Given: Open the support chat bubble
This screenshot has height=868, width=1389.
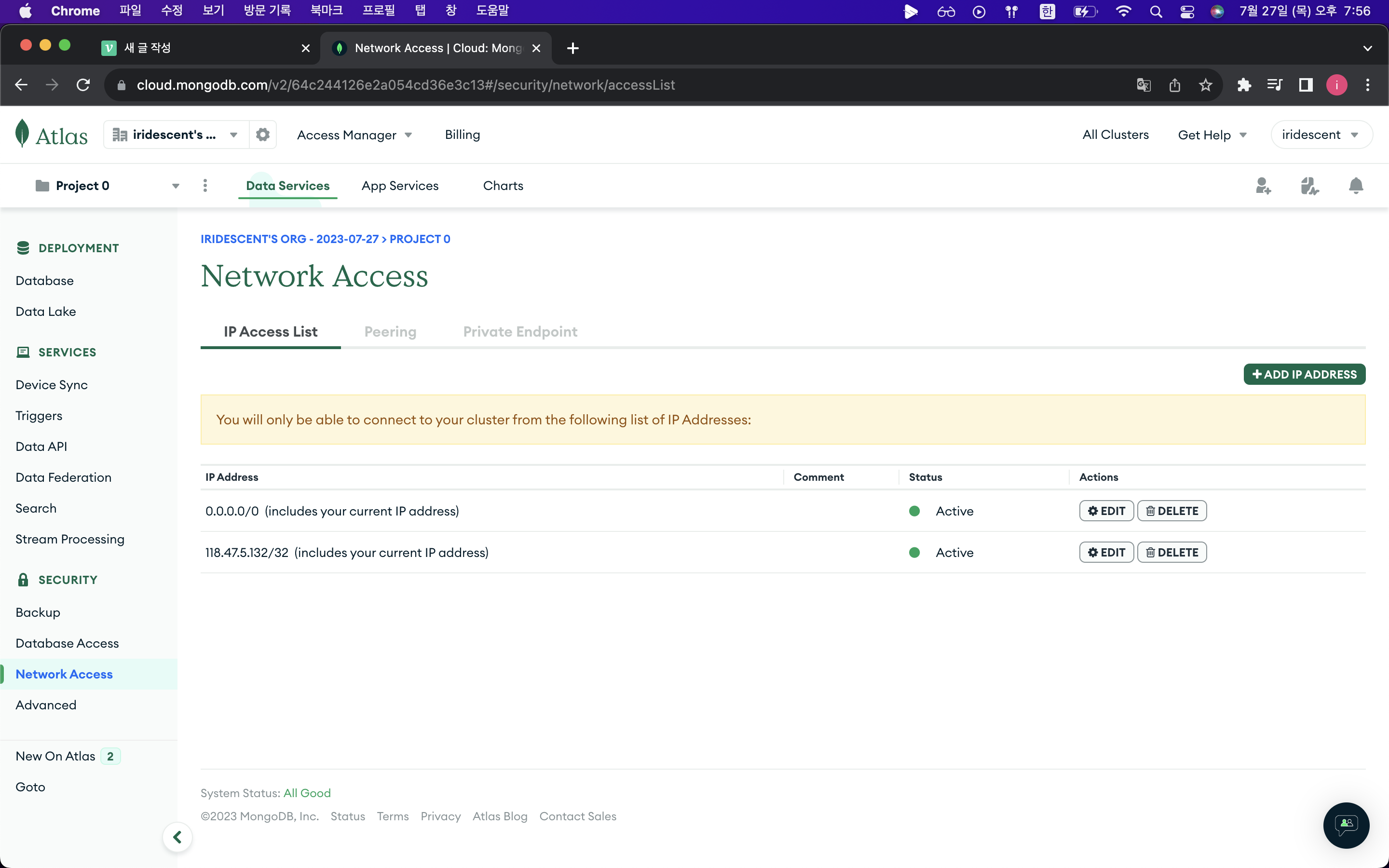Looking at the screenshot, I should (1346, 825).
